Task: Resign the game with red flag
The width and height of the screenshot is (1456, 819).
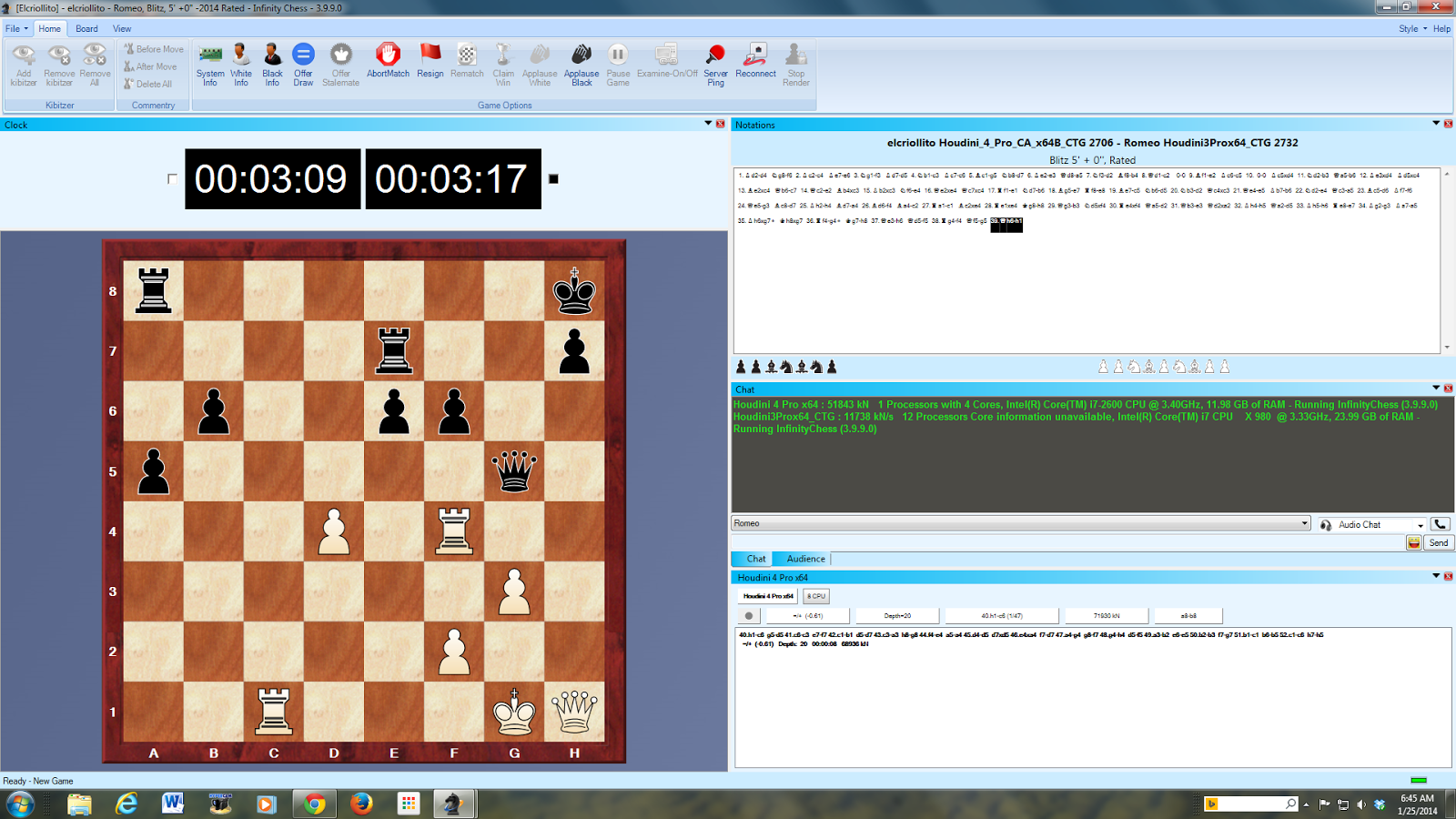Action: coord(430,60)
